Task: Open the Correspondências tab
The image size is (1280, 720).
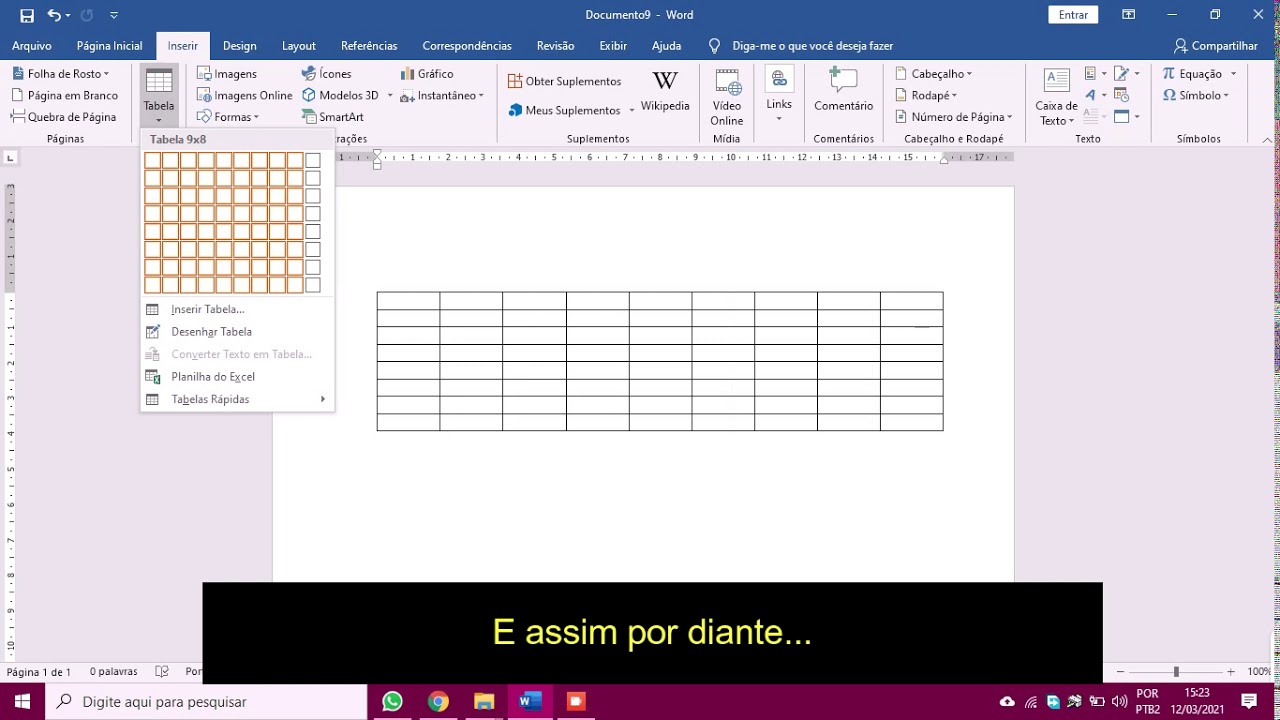Action: click(x=467, y=46)
